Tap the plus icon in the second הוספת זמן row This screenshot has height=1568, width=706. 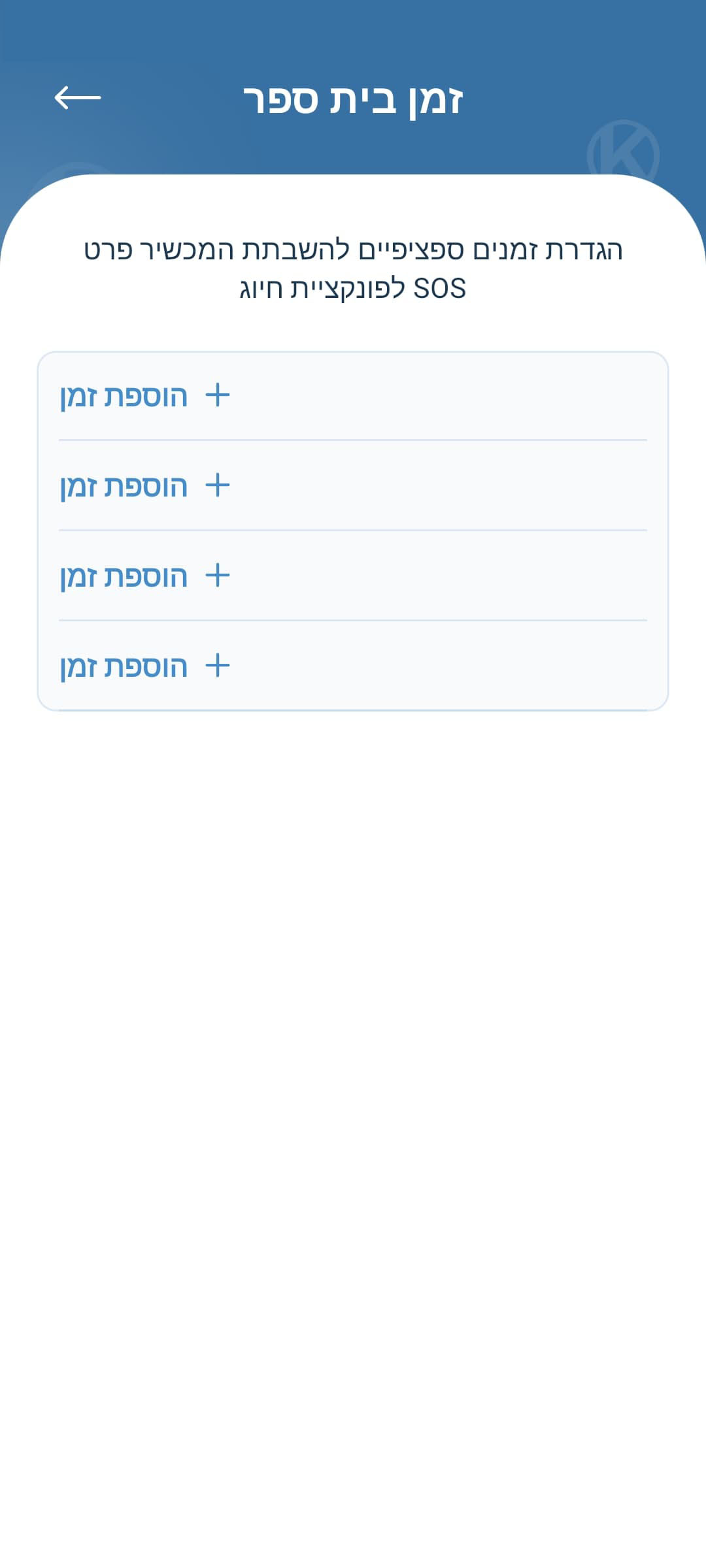point(218,486)
